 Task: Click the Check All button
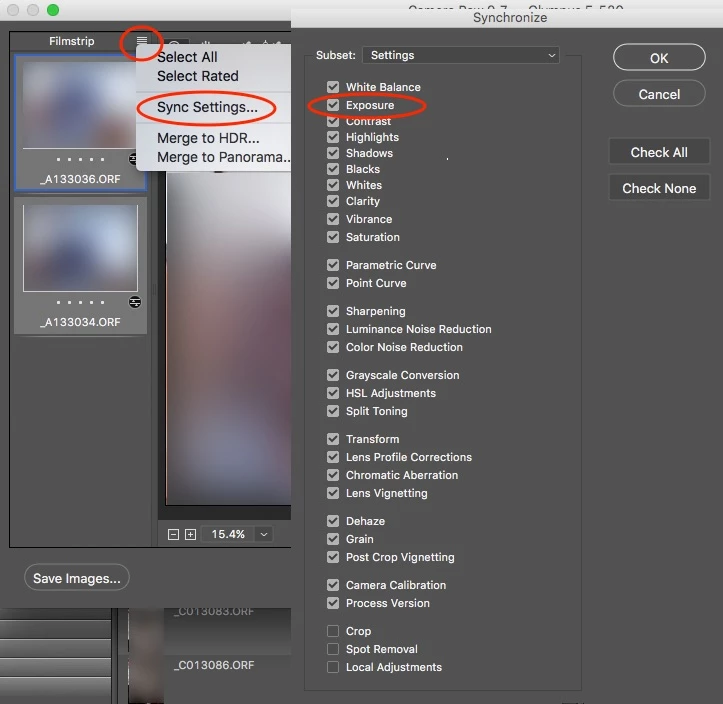(x=659, y=152)
